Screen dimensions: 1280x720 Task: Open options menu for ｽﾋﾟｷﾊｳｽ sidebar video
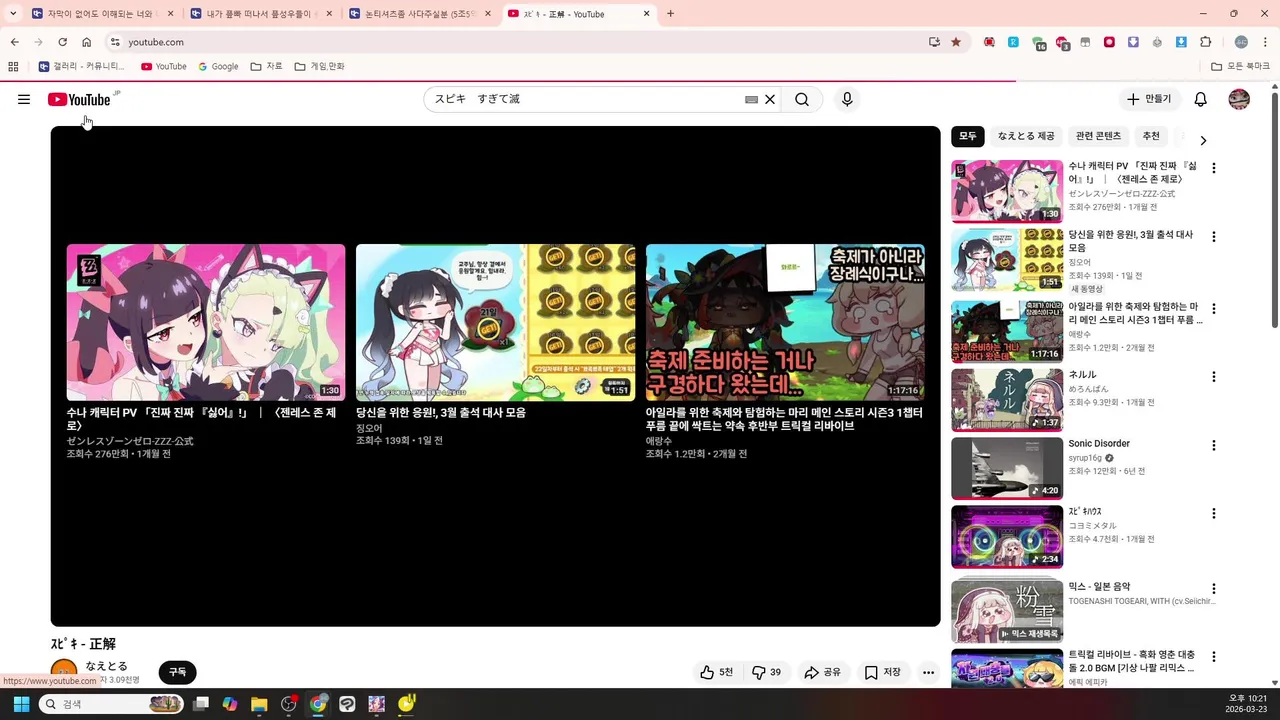1214,513
